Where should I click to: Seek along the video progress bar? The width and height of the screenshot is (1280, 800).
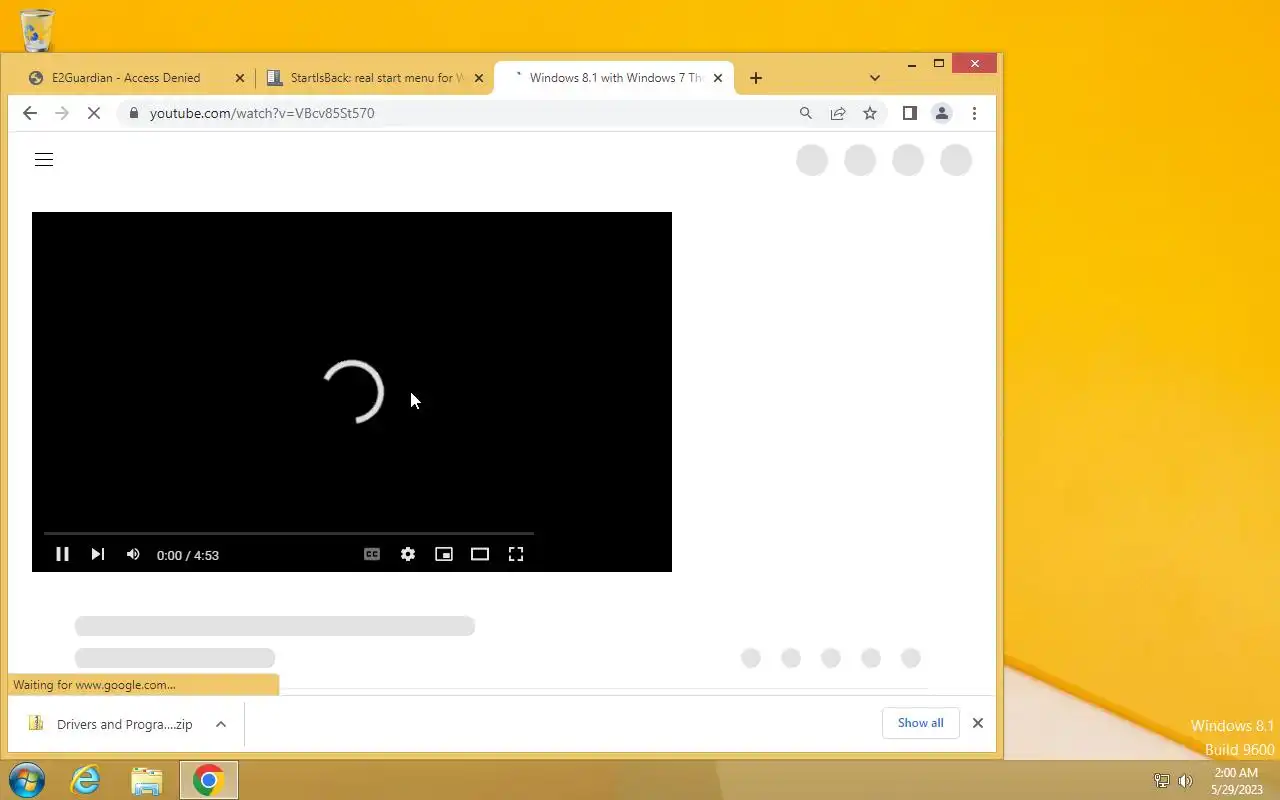coord(289,534)
